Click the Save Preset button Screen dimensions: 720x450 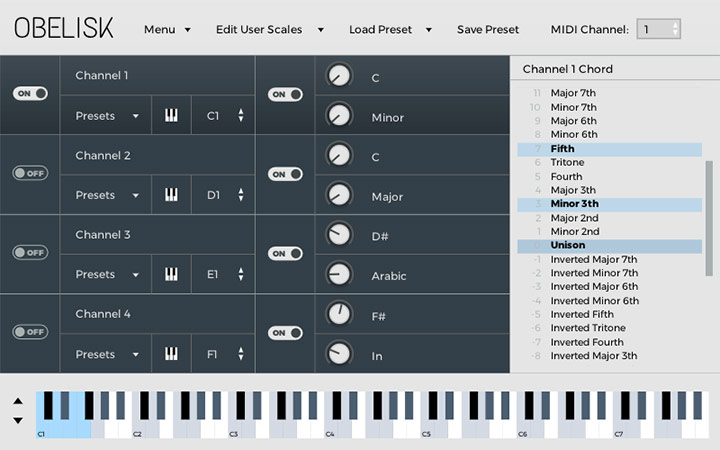point(488,29)
